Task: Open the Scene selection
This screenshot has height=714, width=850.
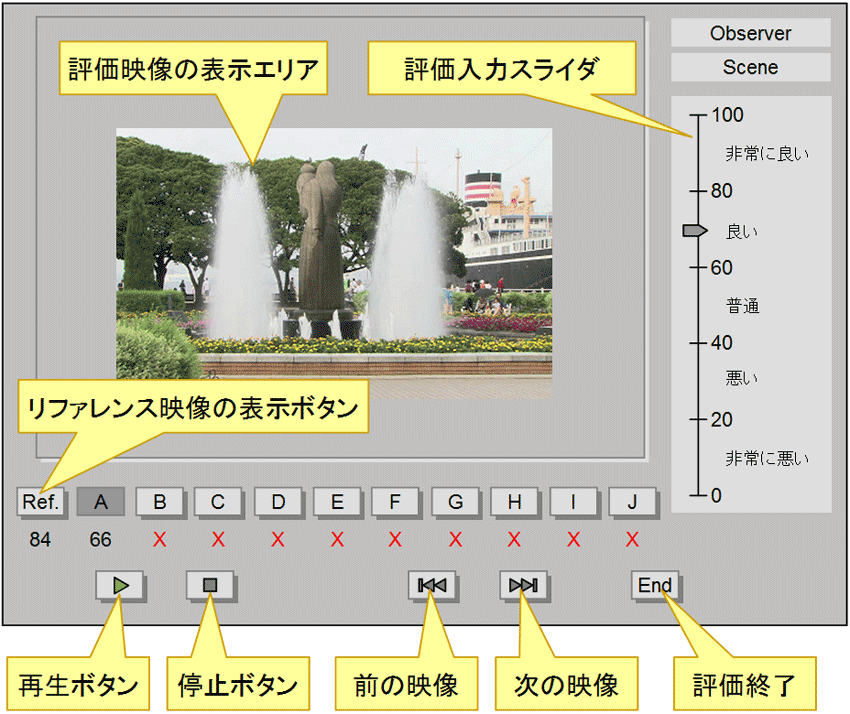Action: pyautogui.click(x=750, y=67)
